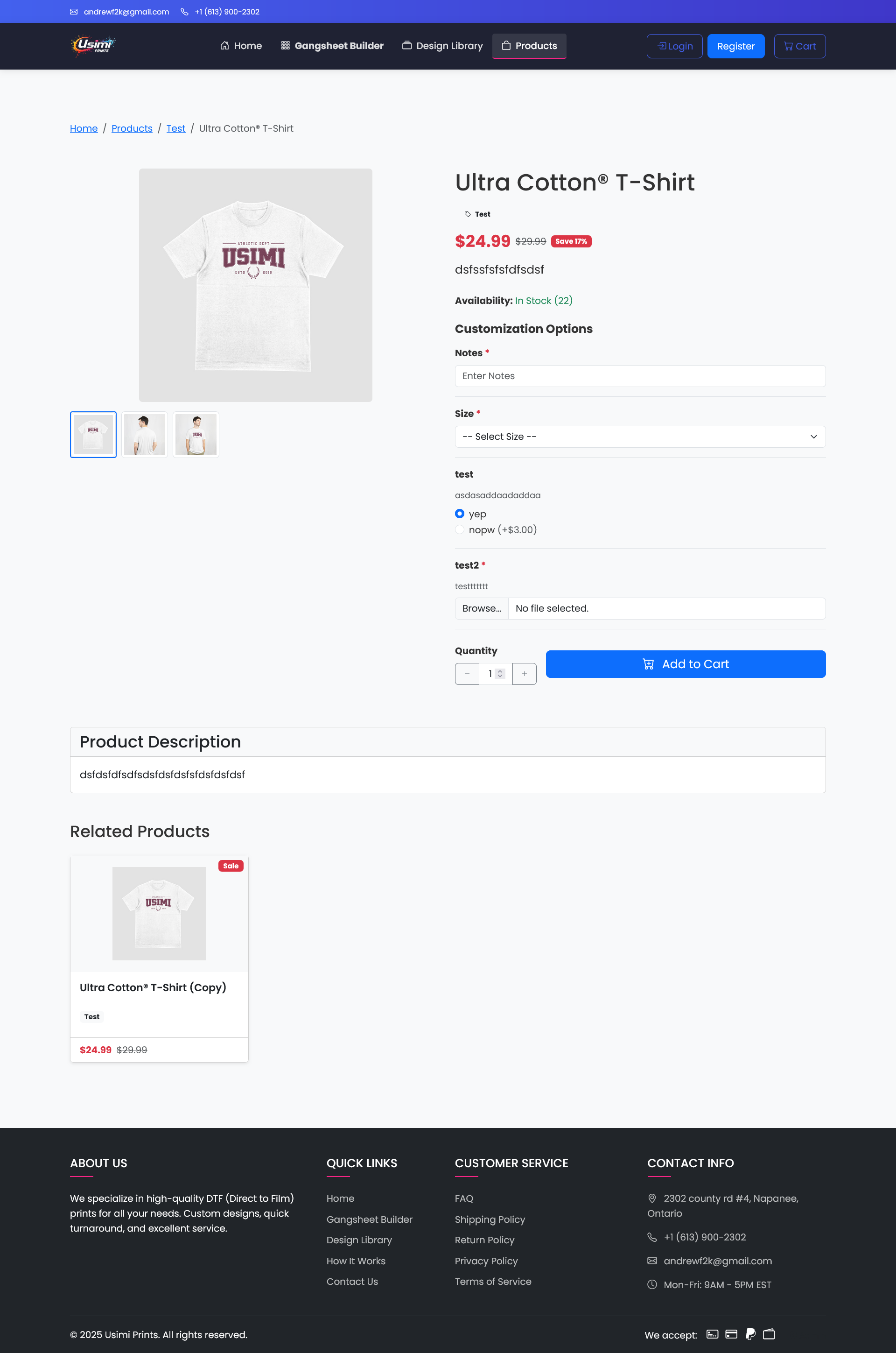
Task: Select the "nopw (+$3.00)" radio option
Action: (x=459, y=529)
